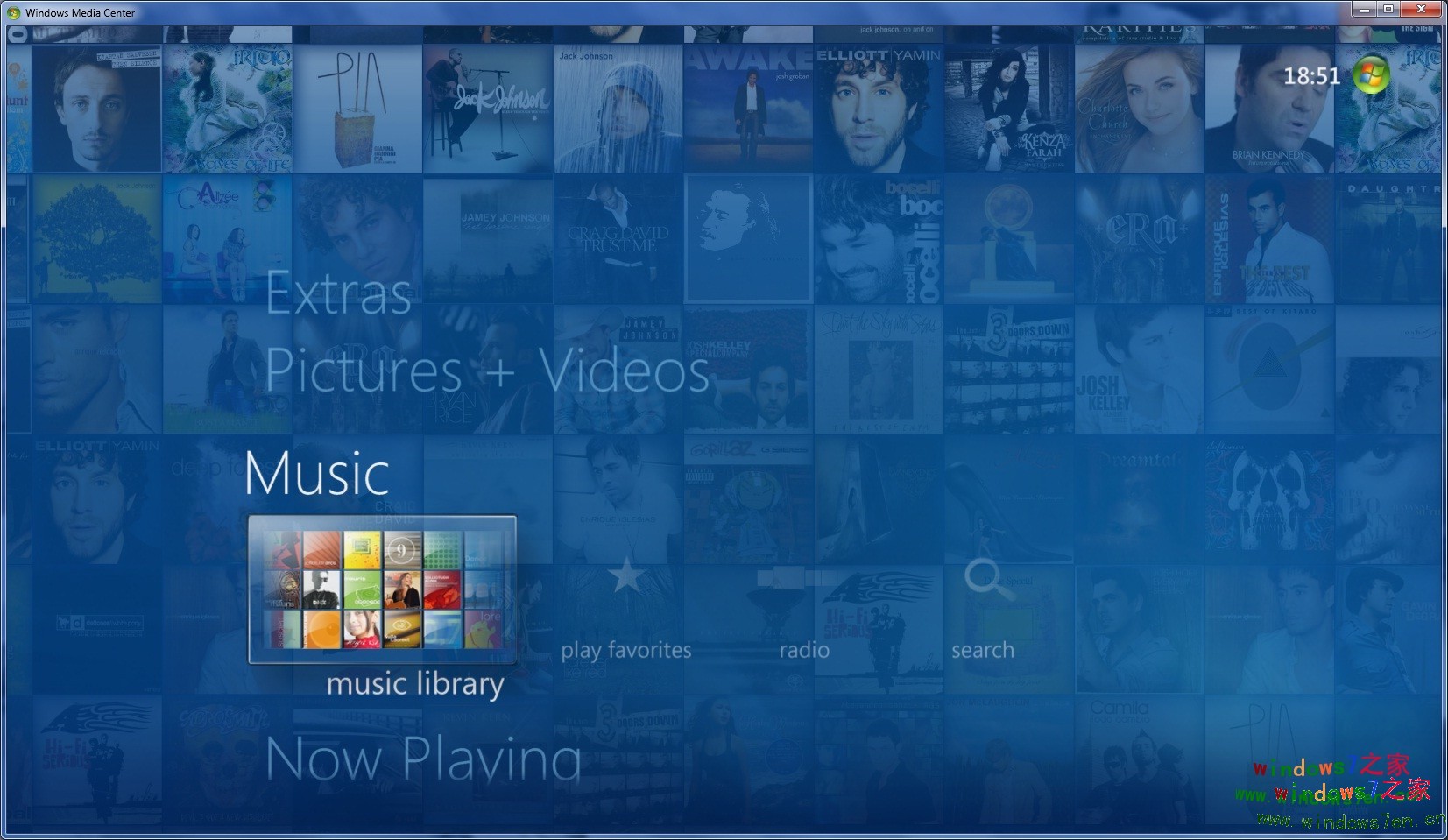Open the music library tile
The width and height of the screenshot is (1448, 840).
point(382,589)
